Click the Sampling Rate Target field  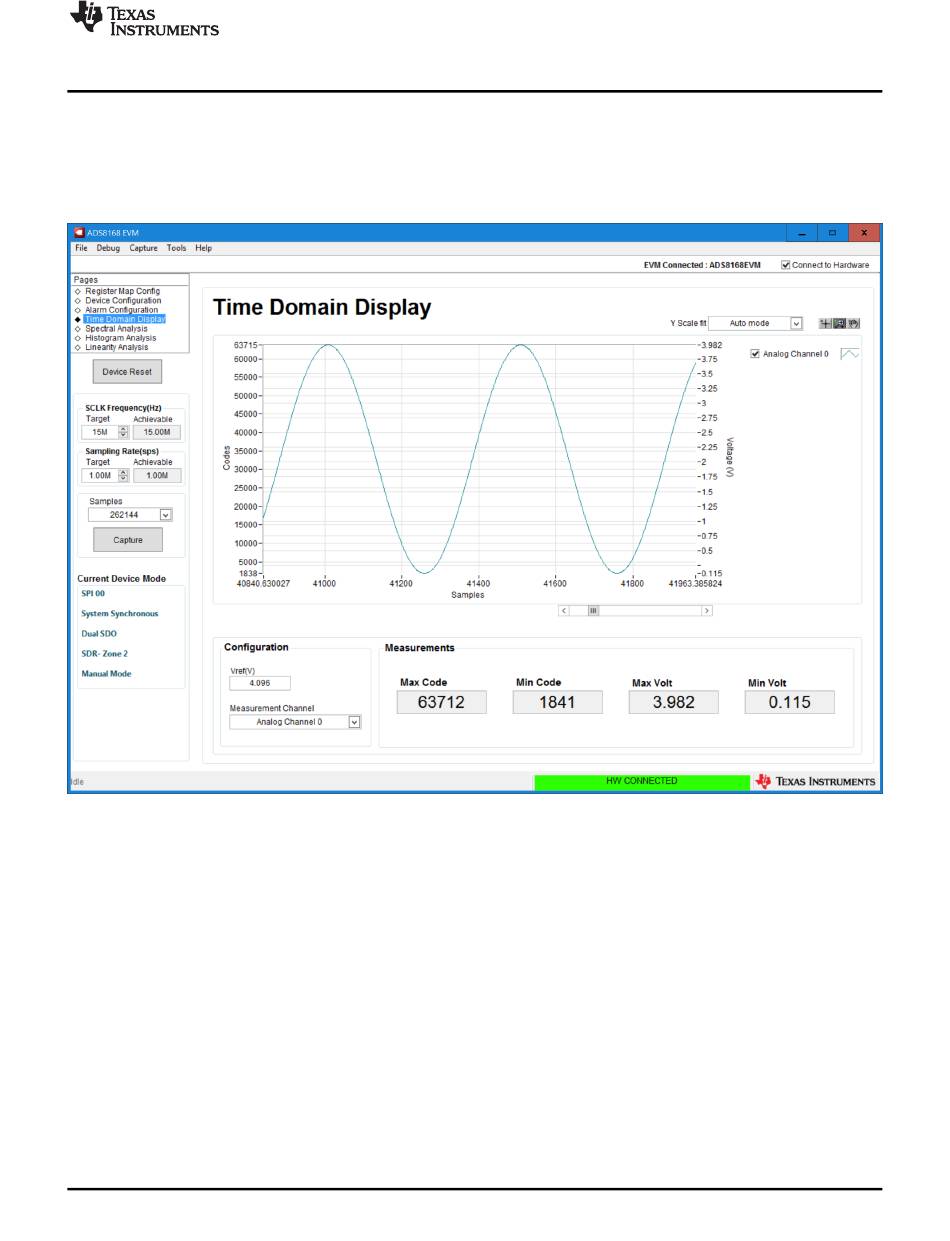coord(100,476)
